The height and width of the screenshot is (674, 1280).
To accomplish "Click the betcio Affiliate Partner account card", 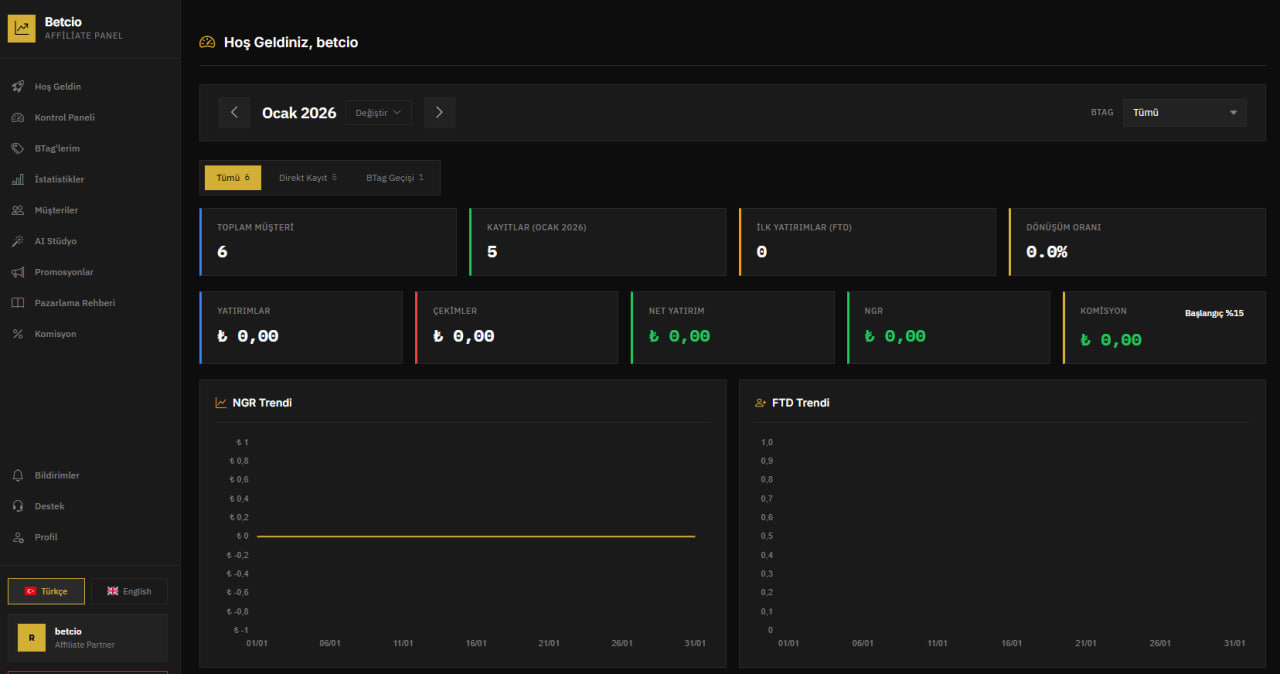I will tap(87, 637).
